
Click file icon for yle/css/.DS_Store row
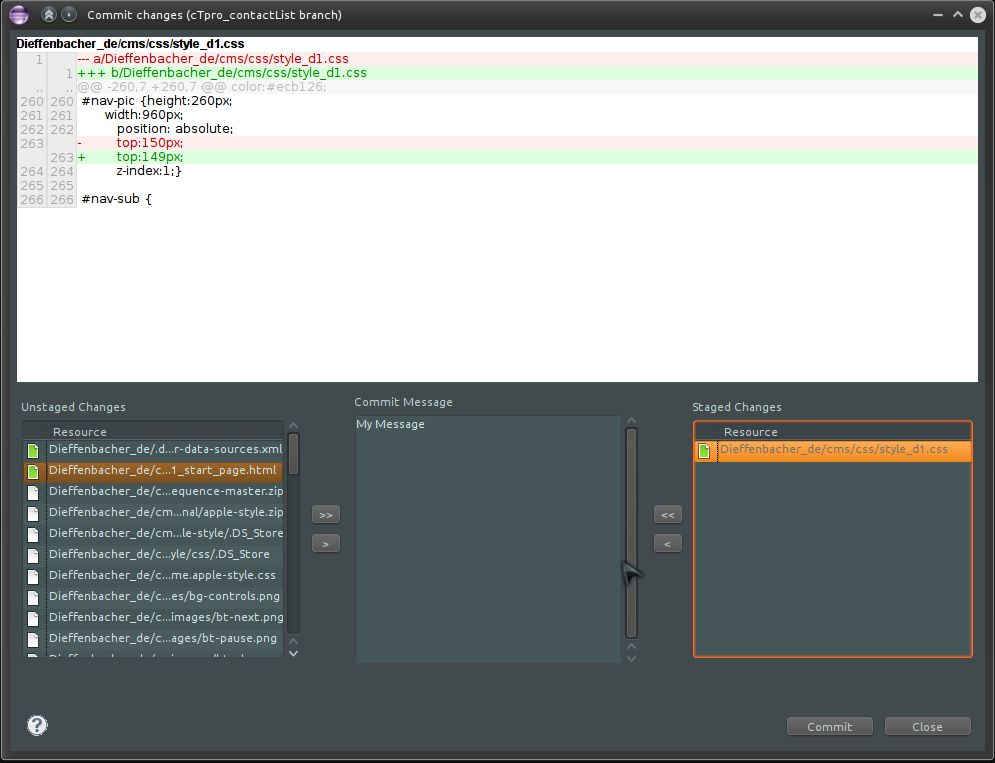point(33,555)
